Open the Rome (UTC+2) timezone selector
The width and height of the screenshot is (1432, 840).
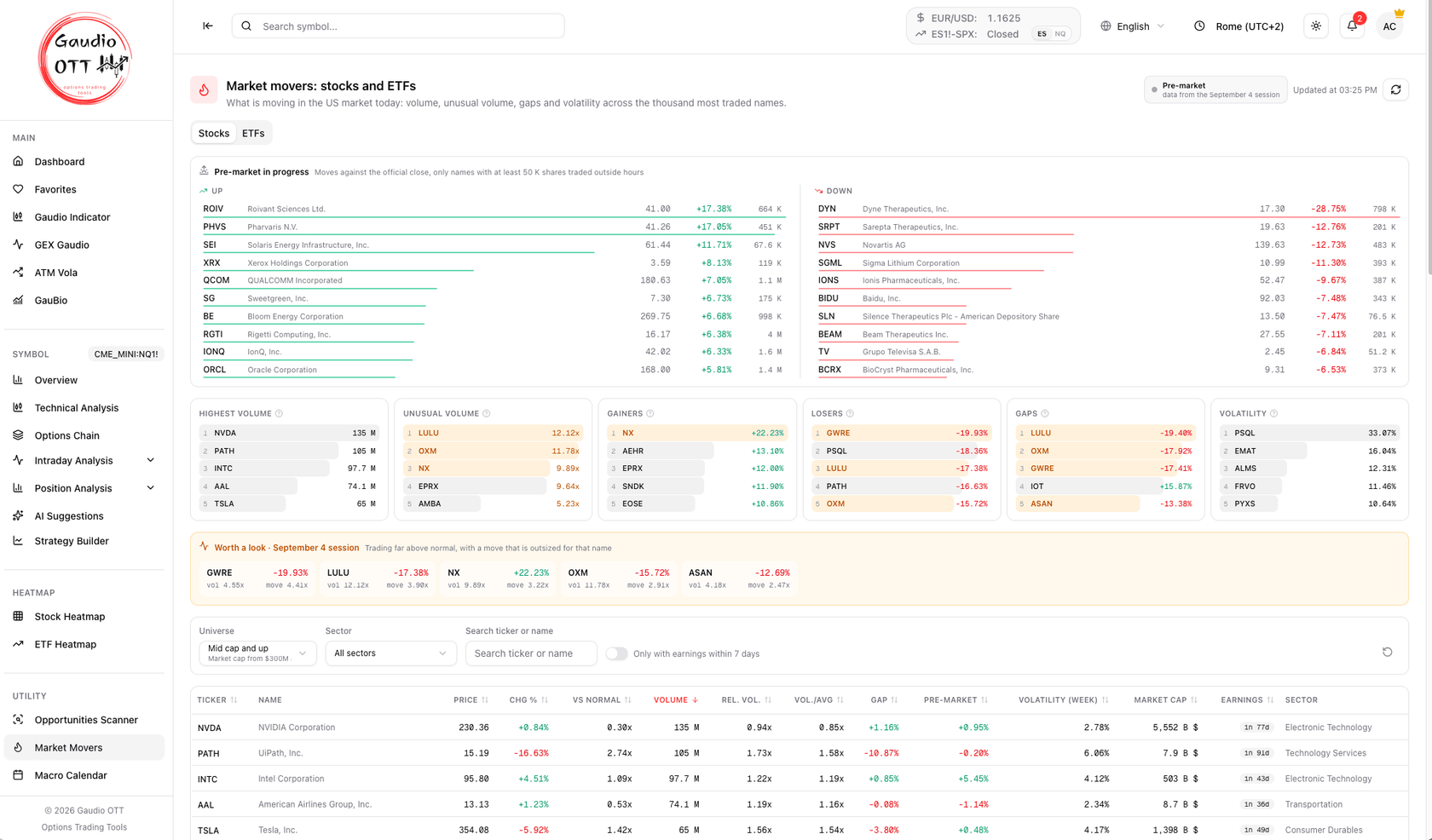1239,26
